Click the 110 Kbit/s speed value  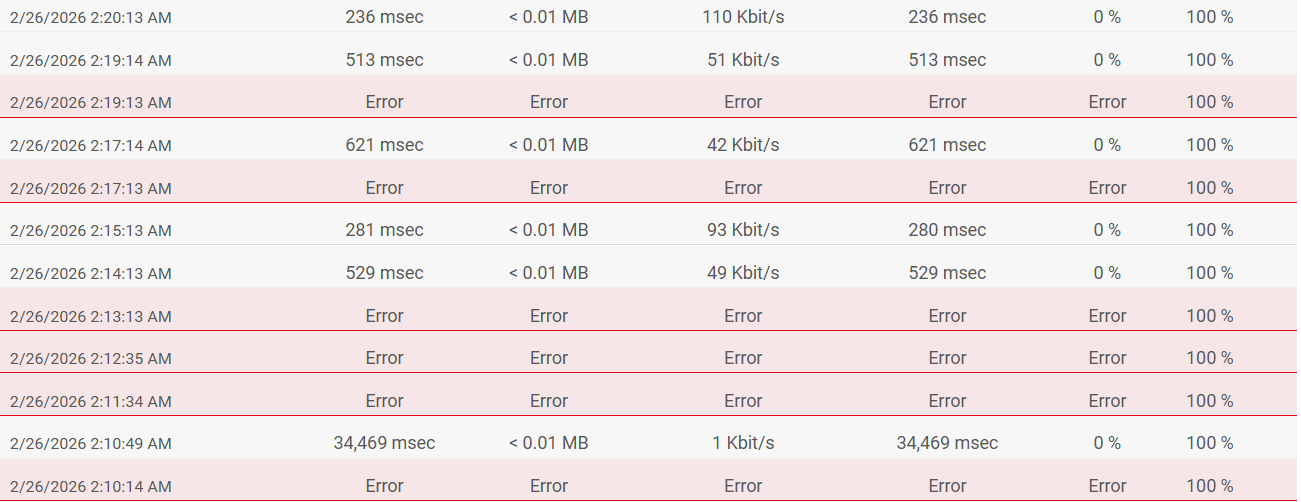[x=743, y=17]
